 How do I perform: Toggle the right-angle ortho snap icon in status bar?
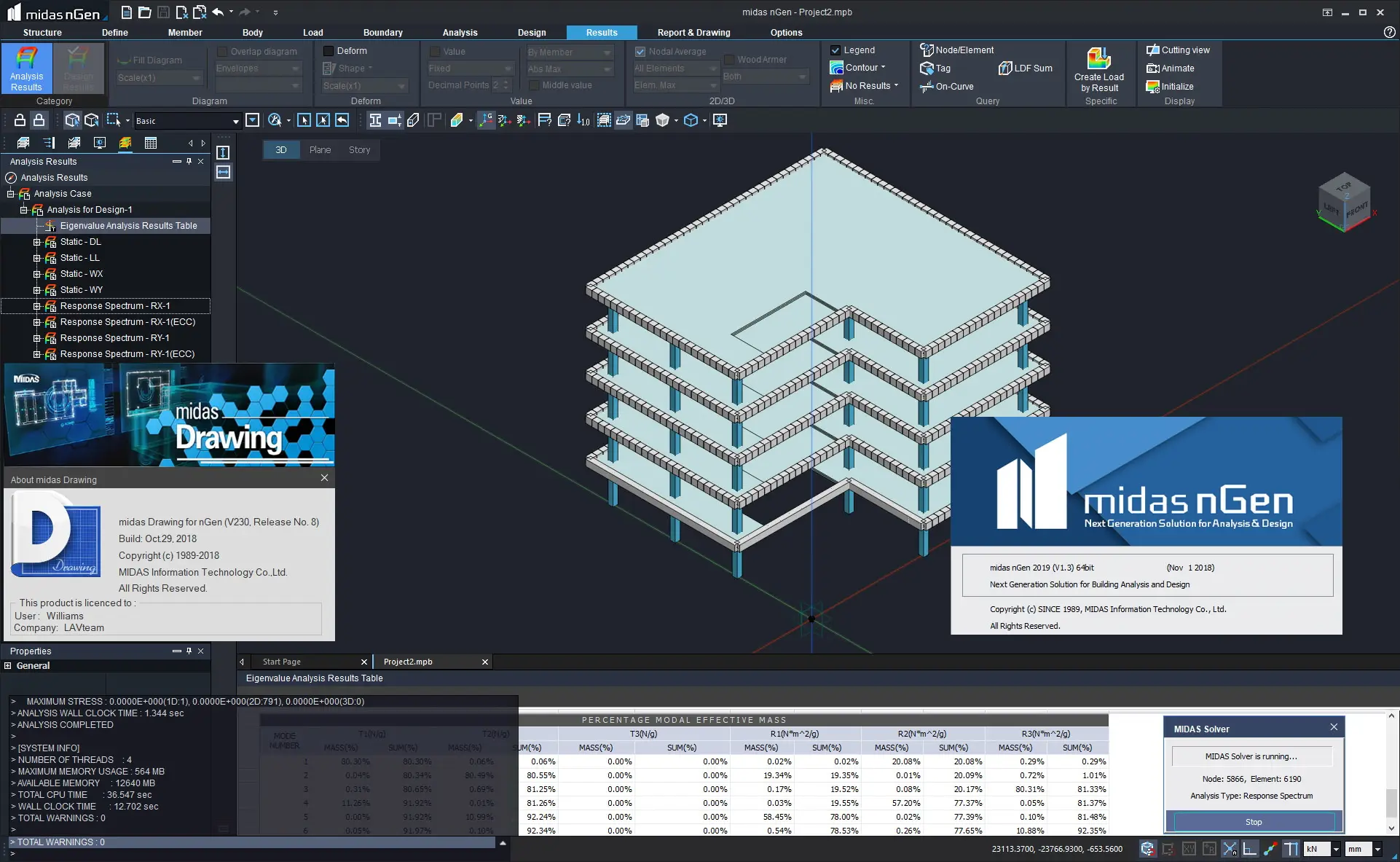click(1250, 849)
